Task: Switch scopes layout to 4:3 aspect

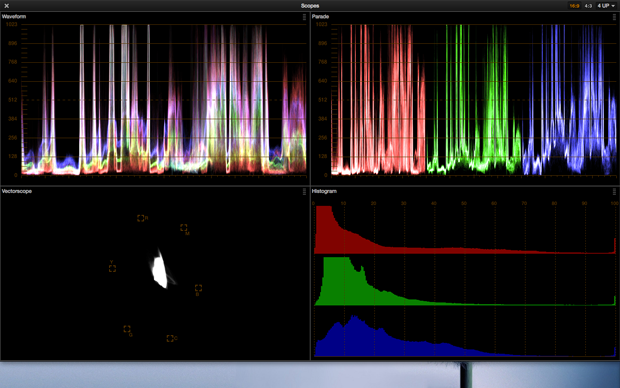Action: pyautogui.click(x=588, y=6)
